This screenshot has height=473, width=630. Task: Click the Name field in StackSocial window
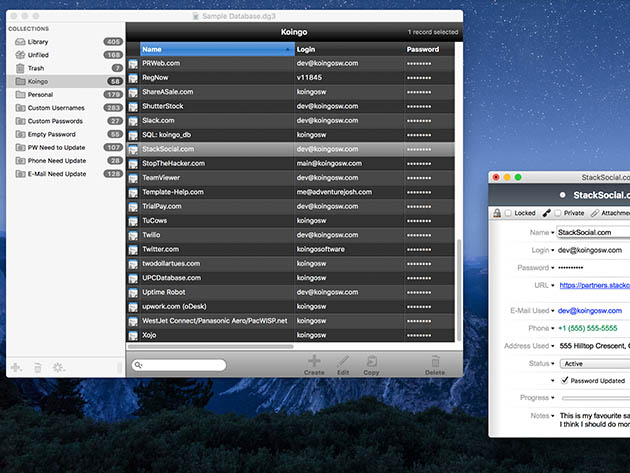(593, 232)
